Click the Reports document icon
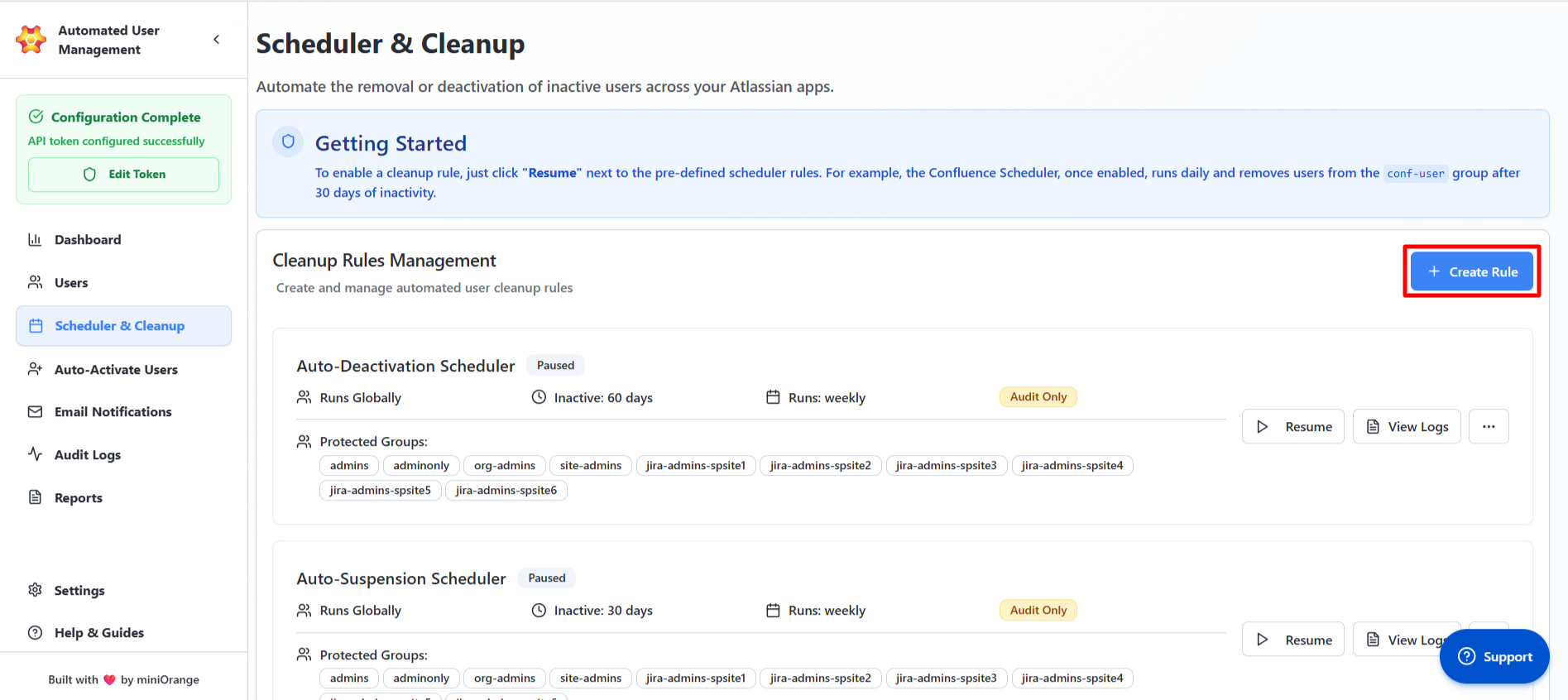This screenshot has width=1568, height=700. point(35,497)
